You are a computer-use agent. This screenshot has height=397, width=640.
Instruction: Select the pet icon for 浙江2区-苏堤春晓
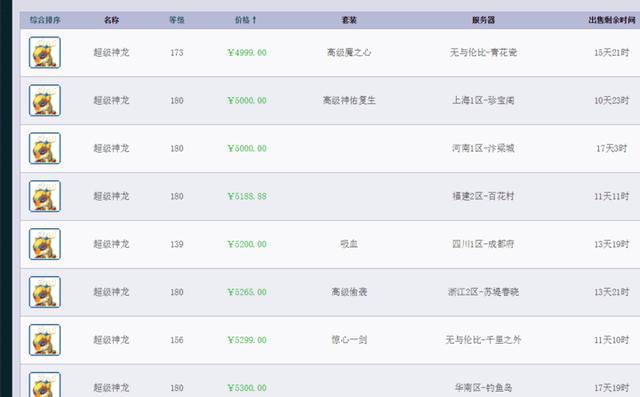pyautogui.click(x=45, y=292)
